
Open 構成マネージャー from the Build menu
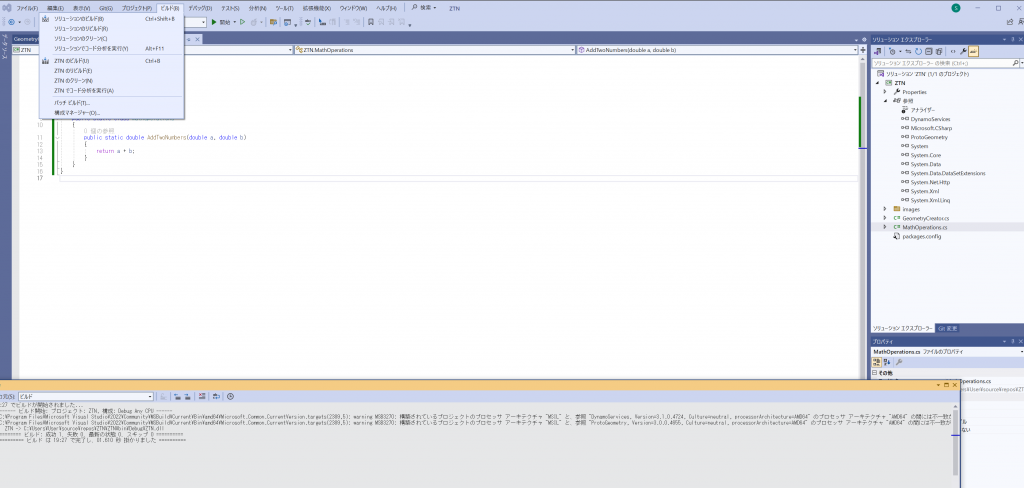pos(77,112)
